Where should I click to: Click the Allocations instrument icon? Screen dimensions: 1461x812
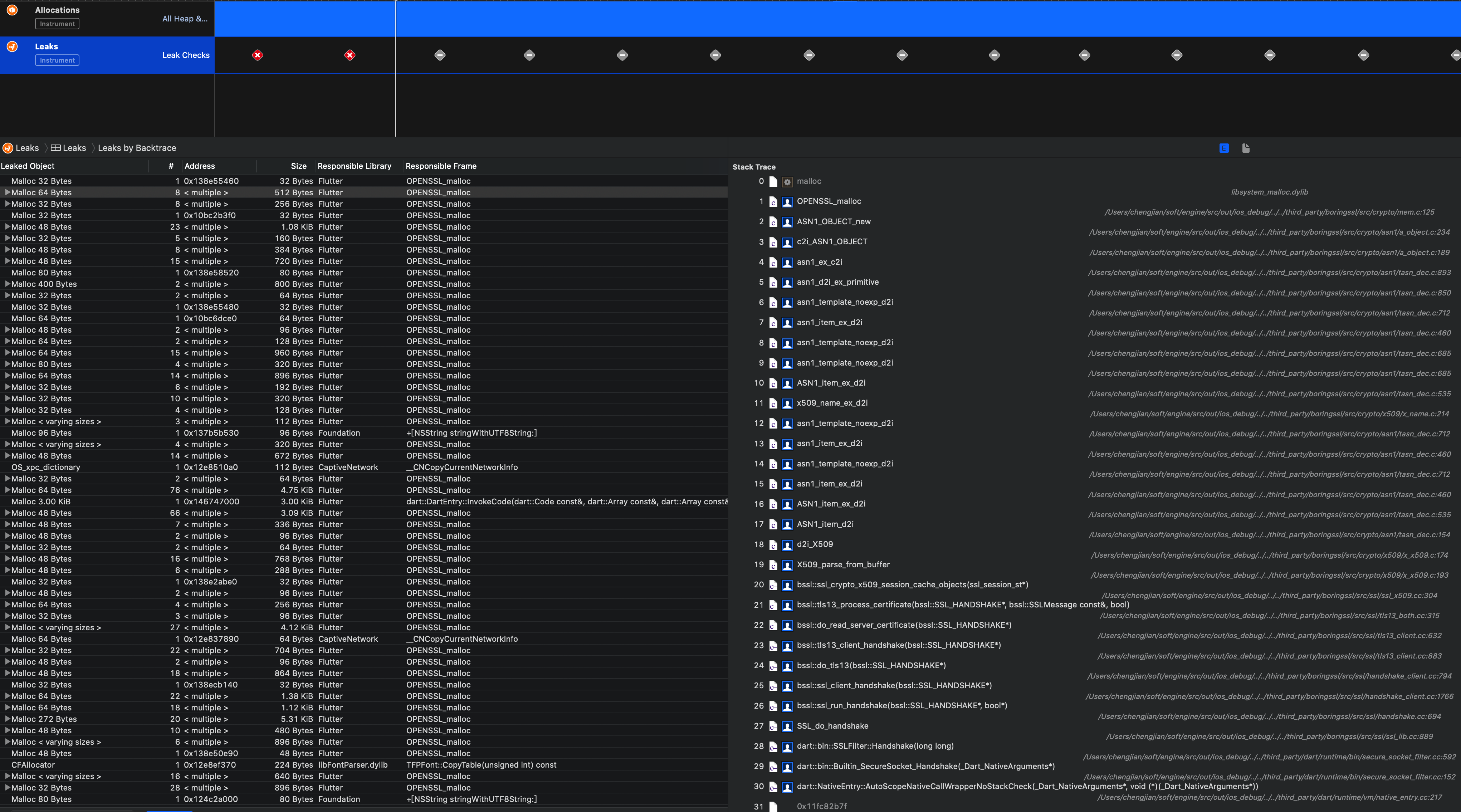(12, 10)
